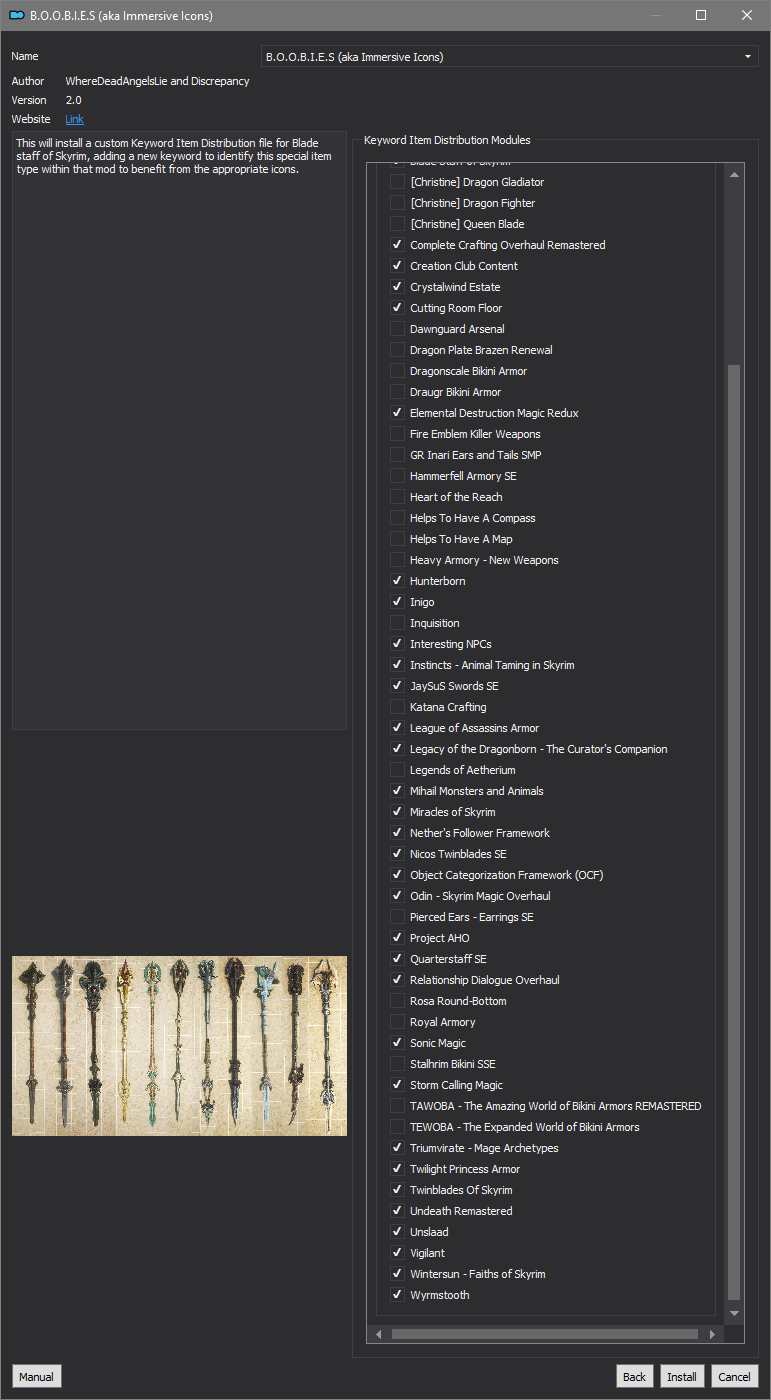Uncheck Storm Calling Magic
Viewport: 771px width, 1400px height.
(x=397, y=1085)
